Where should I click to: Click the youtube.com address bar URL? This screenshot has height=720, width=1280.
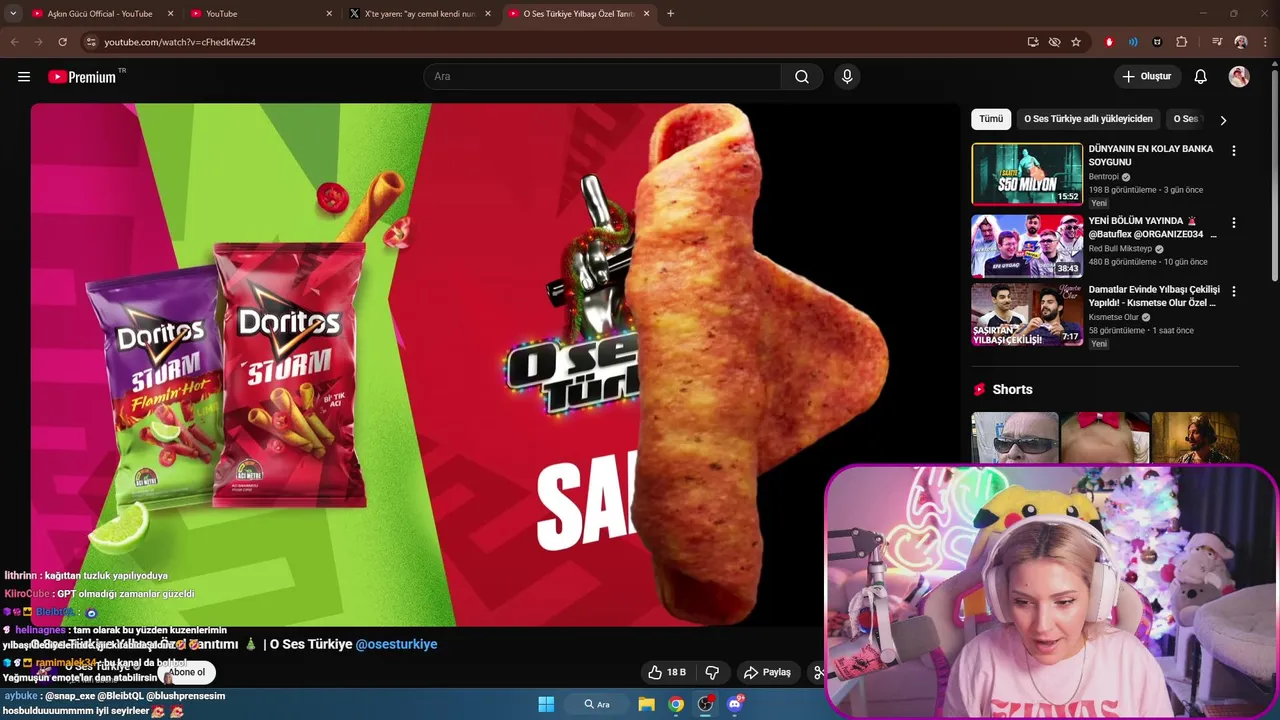tap(180, 42)
